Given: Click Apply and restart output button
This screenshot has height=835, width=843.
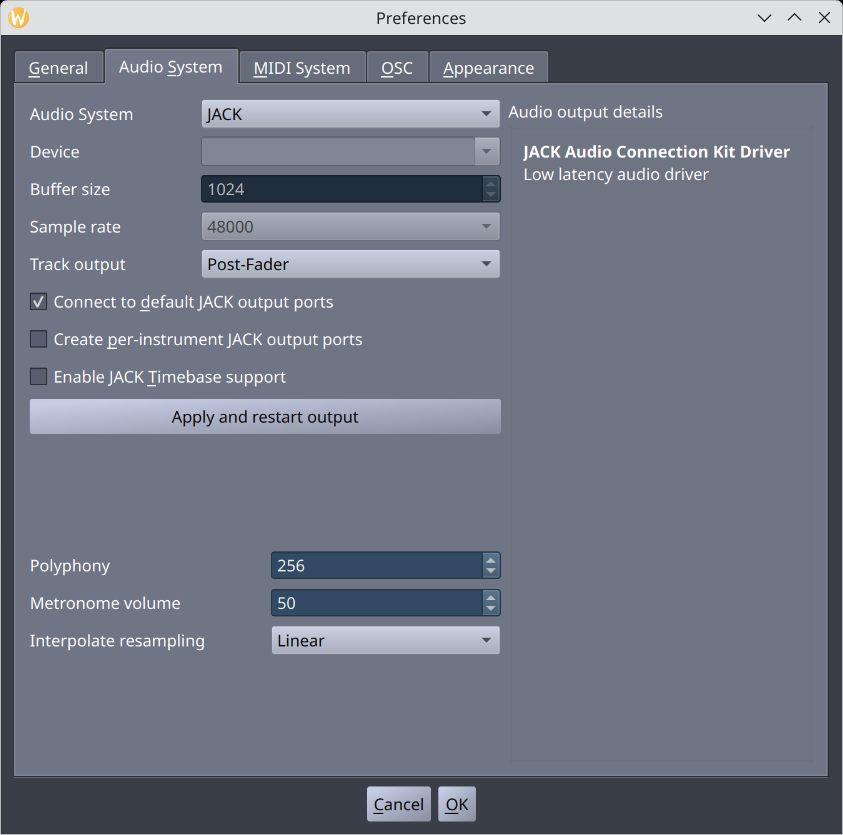Looking at the screenshot, I should click(x=265, y=417).
